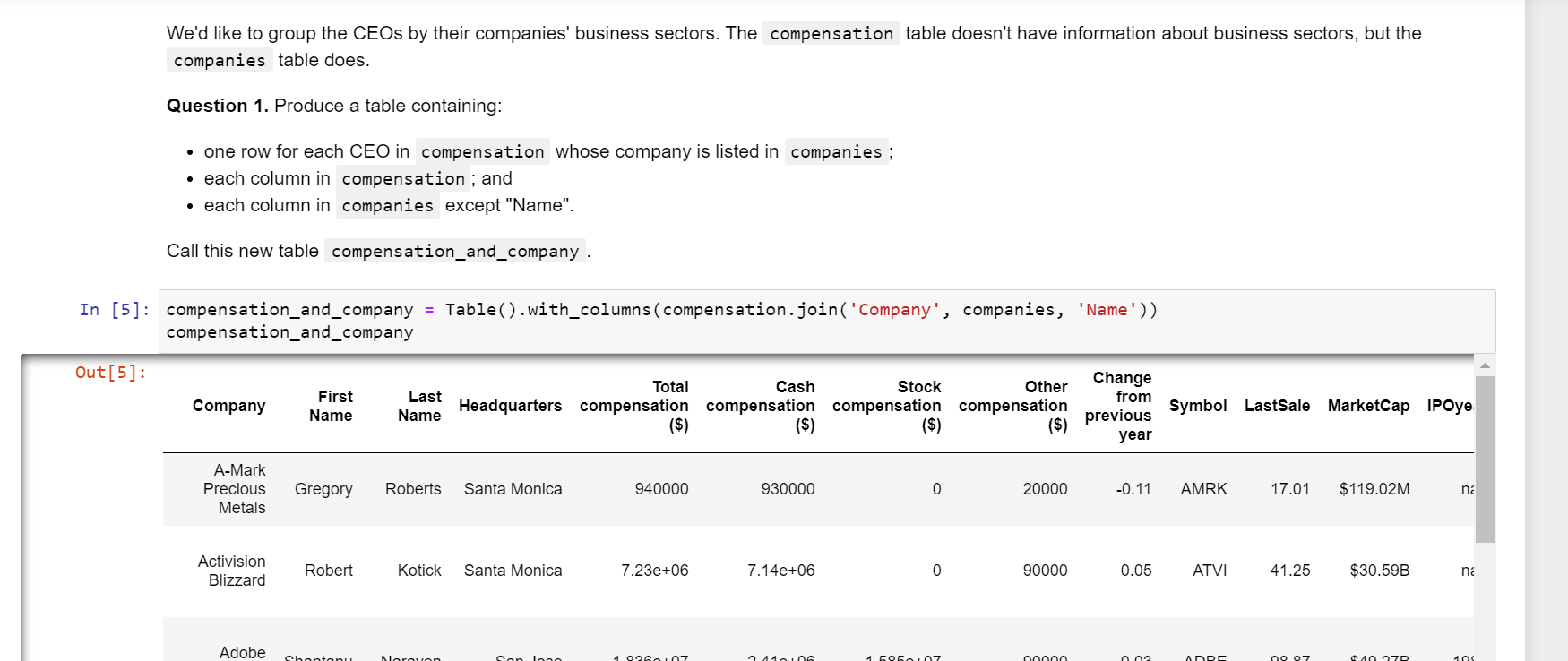Click the last name 'Kotick' cell

pos(419,571)
